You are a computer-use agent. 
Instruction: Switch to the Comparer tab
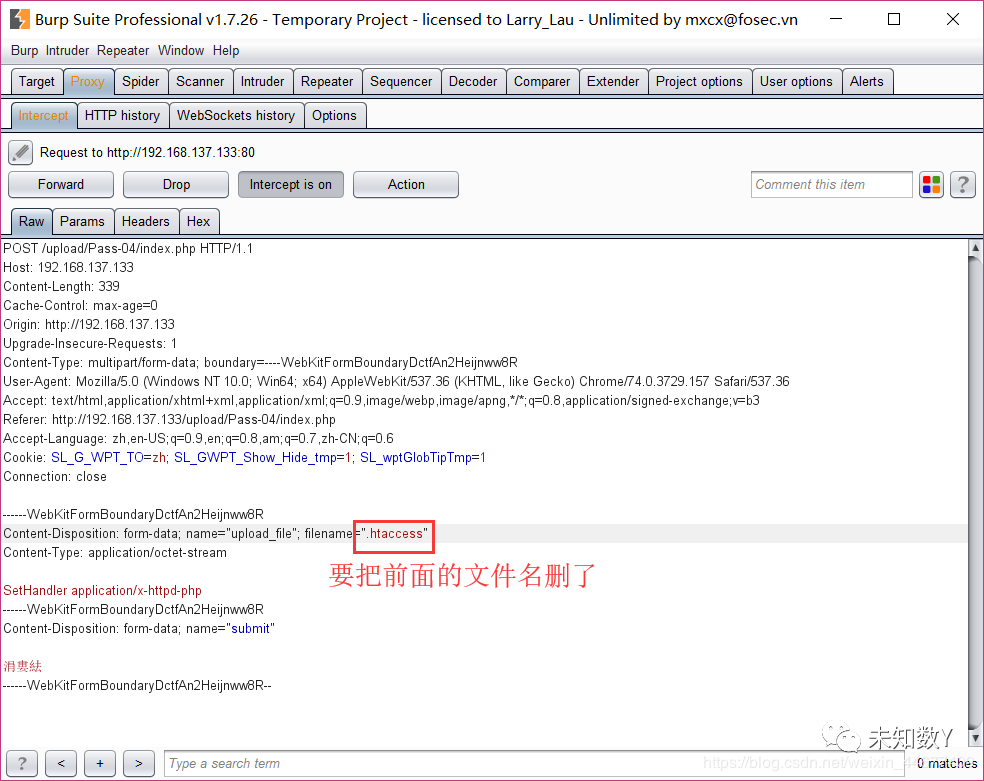coord(542,82)
